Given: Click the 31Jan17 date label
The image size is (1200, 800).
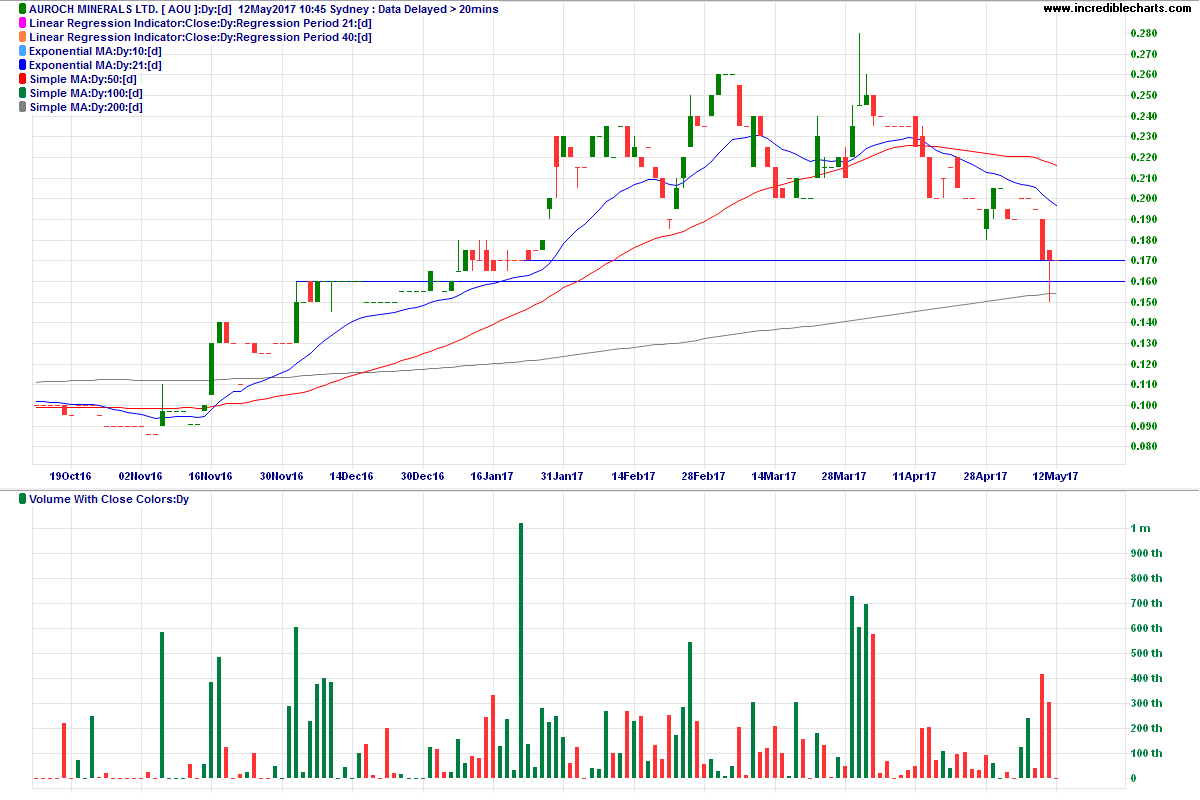Looking at the screenshot, I should point(562,476).
